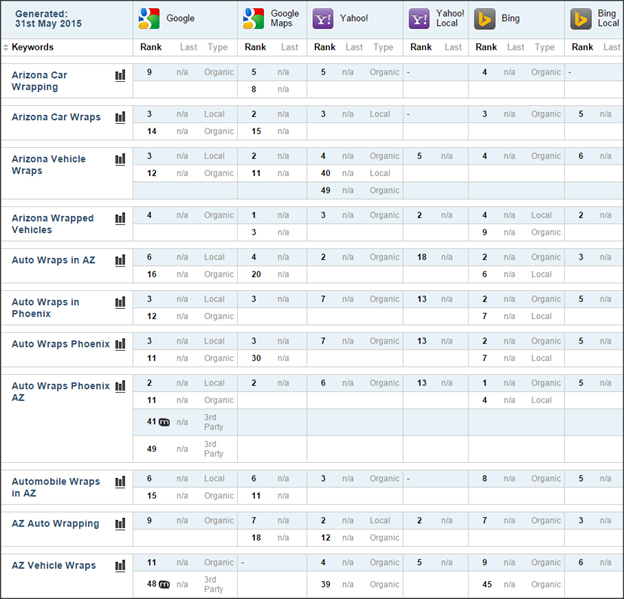The image size is (624, 599).
Task: Open chart icon for Arizona Car Wrapping
Action: point(121,75)
